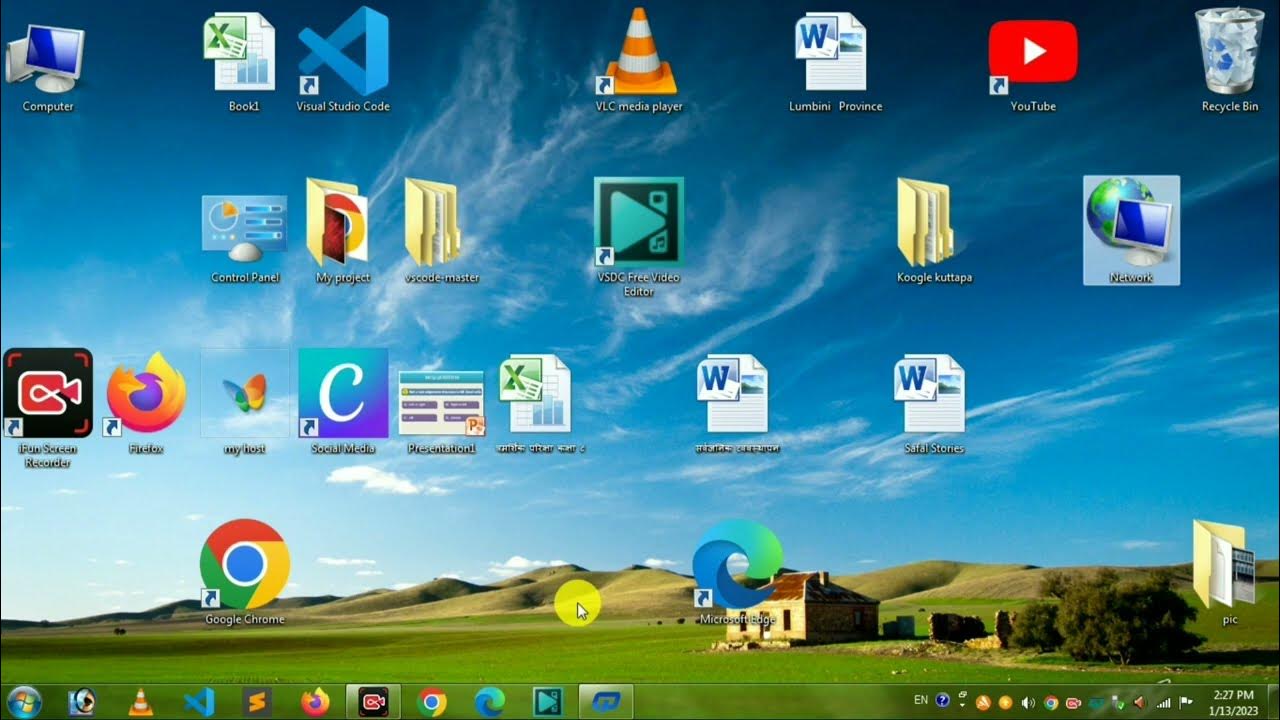This screenshot has width=1280, height=720.
Task: Click the blue help question mark in the tray
Action: (942, 701)
